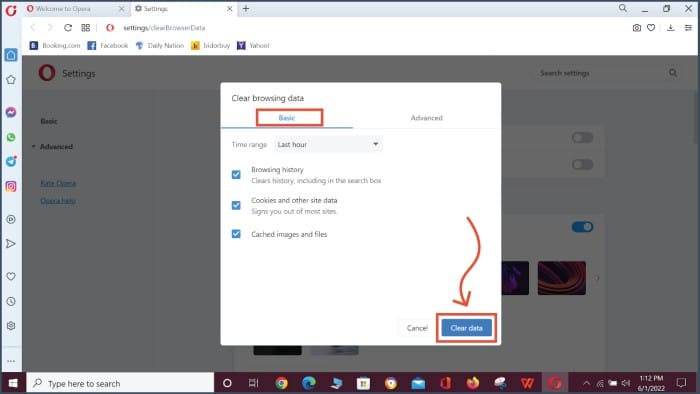Reload the page
Viewport: 700px width, 394px height.
[68, 28]
